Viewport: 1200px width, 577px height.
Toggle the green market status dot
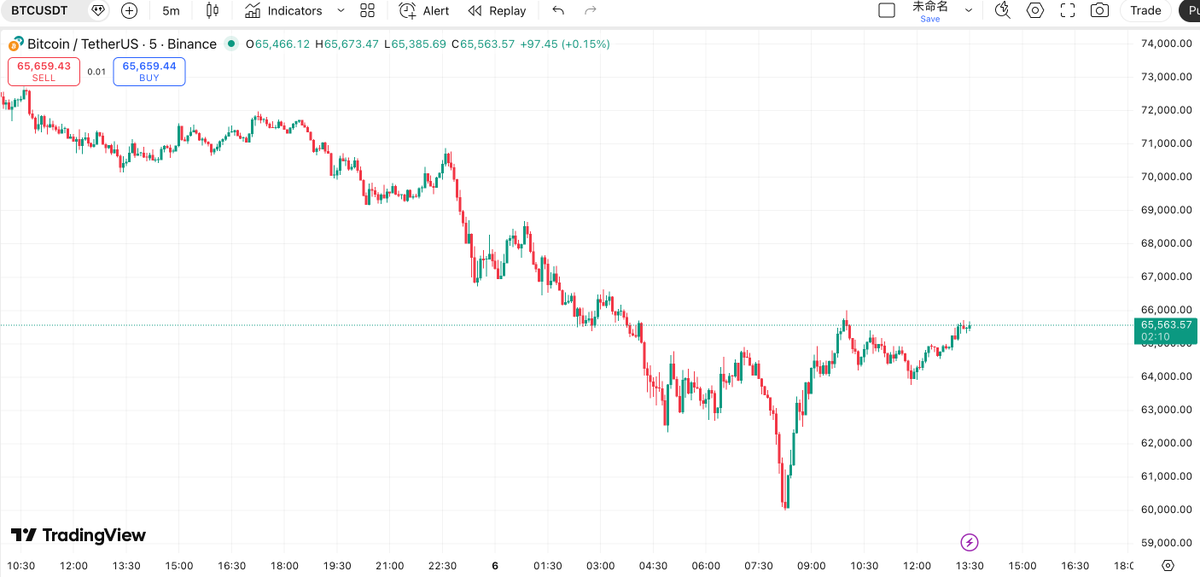(x=232, y=44)
